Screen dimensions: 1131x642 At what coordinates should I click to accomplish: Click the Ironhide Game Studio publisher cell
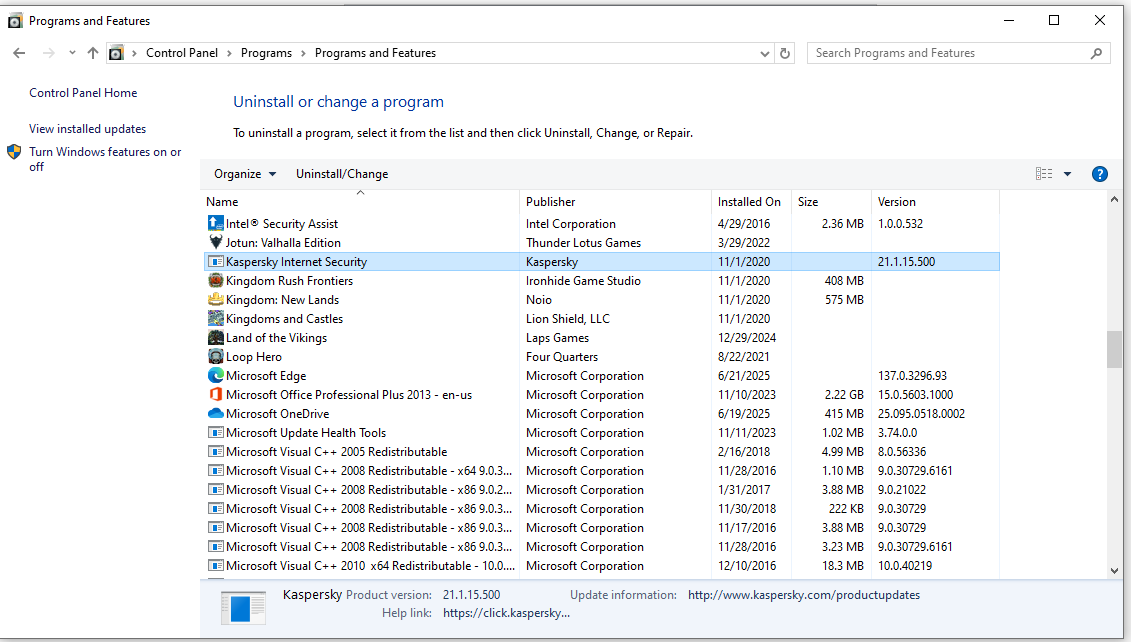584,281
